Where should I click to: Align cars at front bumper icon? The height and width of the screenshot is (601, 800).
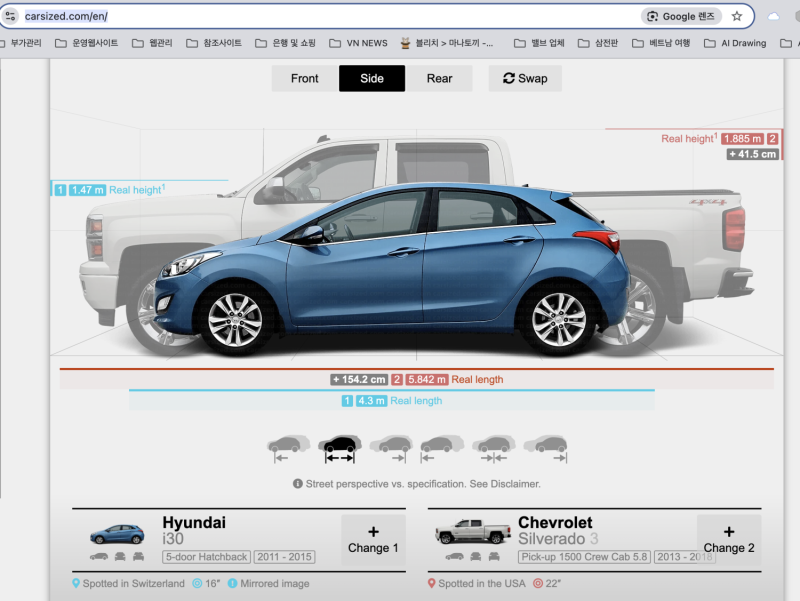click(x=442, y=448)
